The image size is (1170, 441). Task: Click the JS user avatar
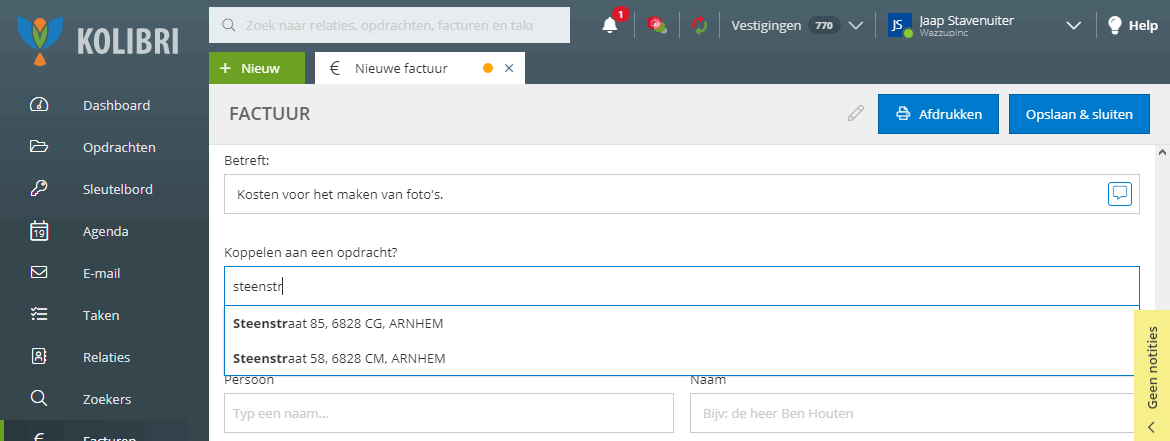[900, 25]
